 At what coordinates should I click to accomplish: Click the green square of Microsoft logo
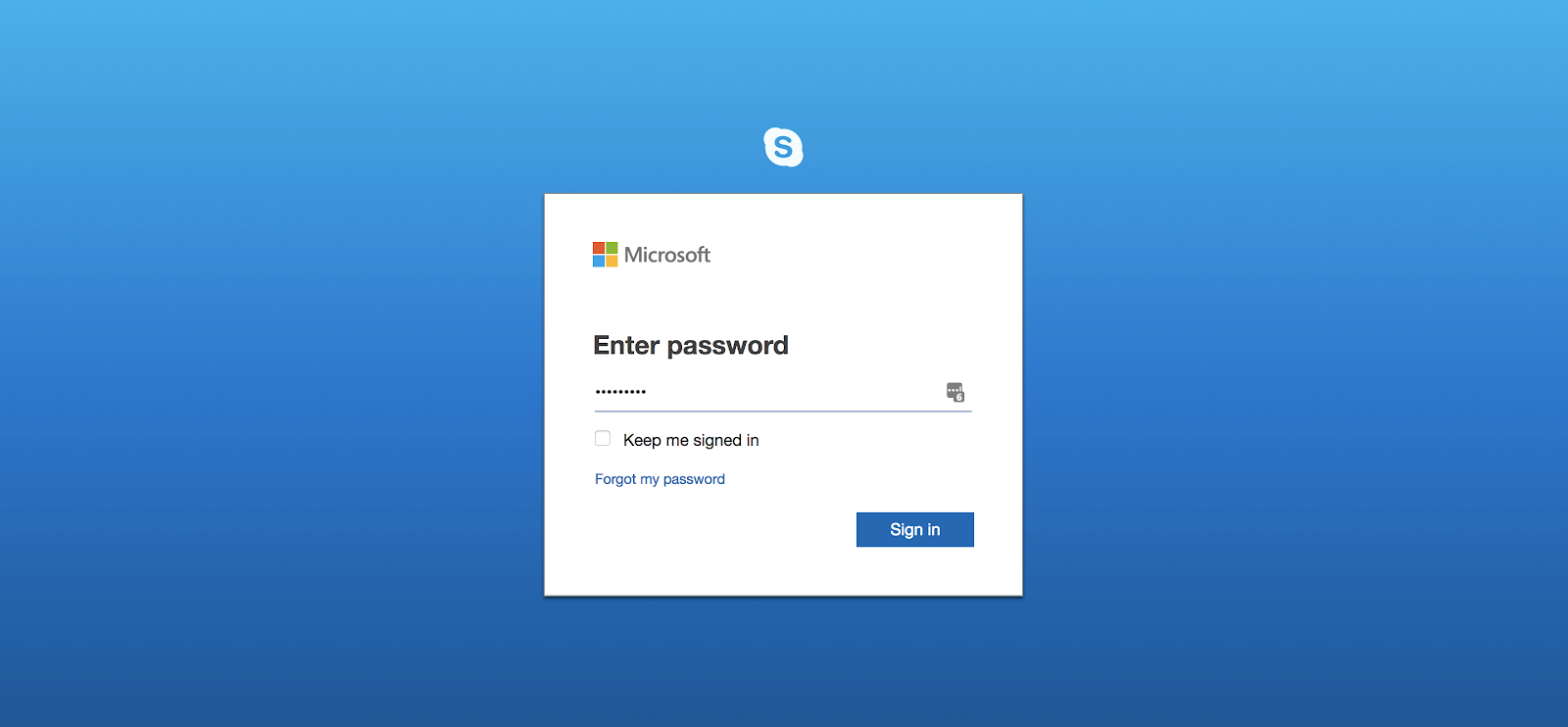coord(612,248)
